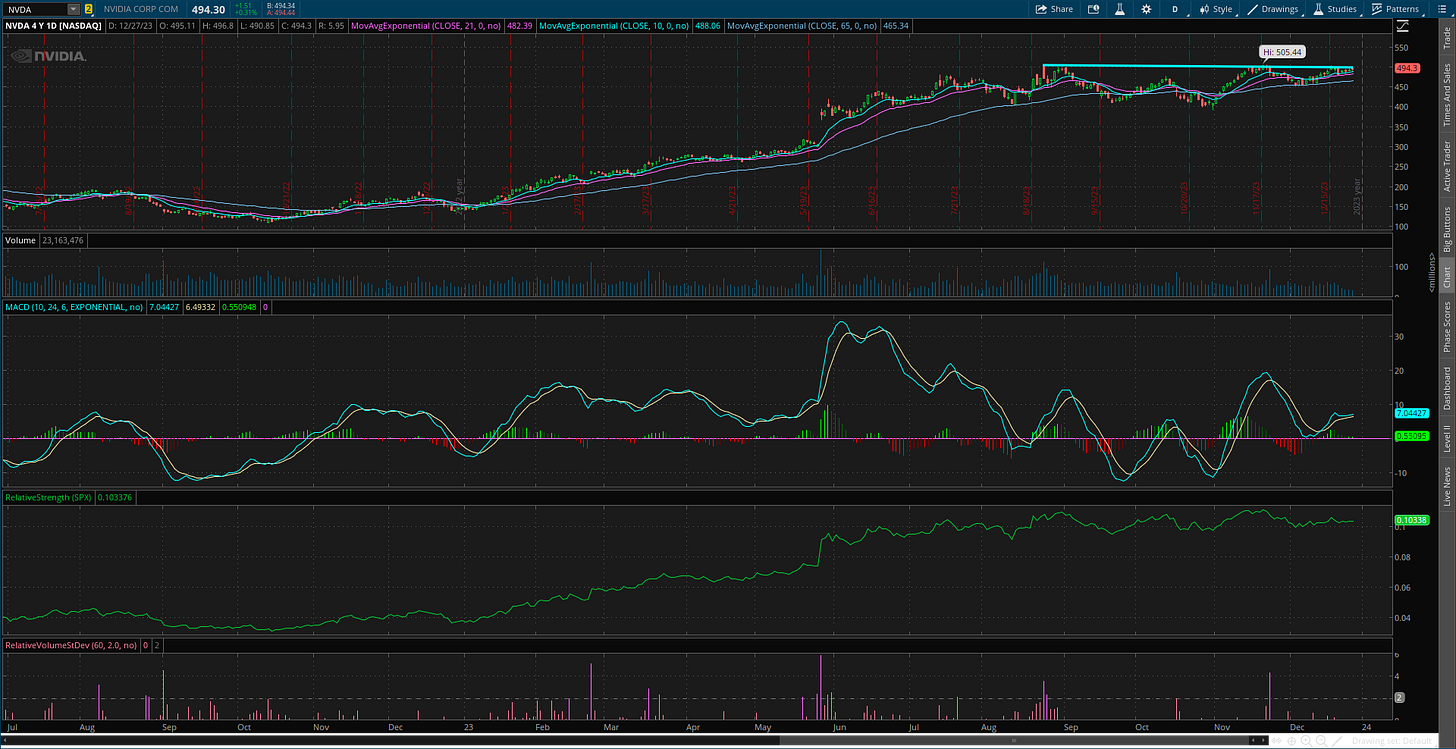
Task: Open chart settings gear icon
Action: click(1146, 8)
